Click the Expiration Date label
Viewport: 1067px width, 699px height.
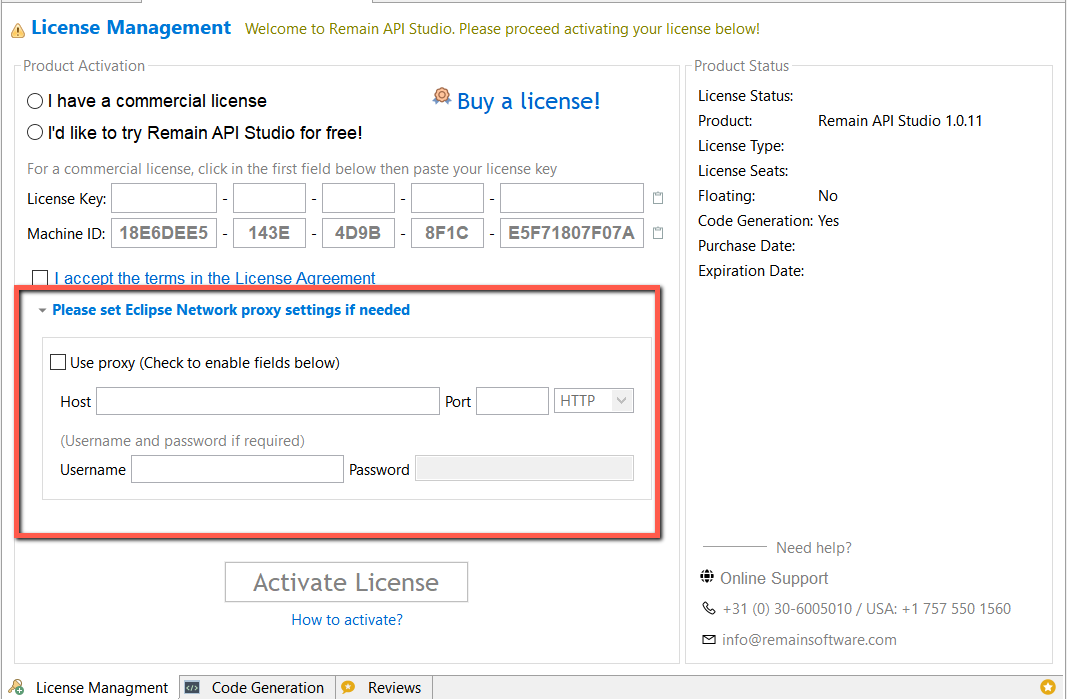(x=751, y=271)
